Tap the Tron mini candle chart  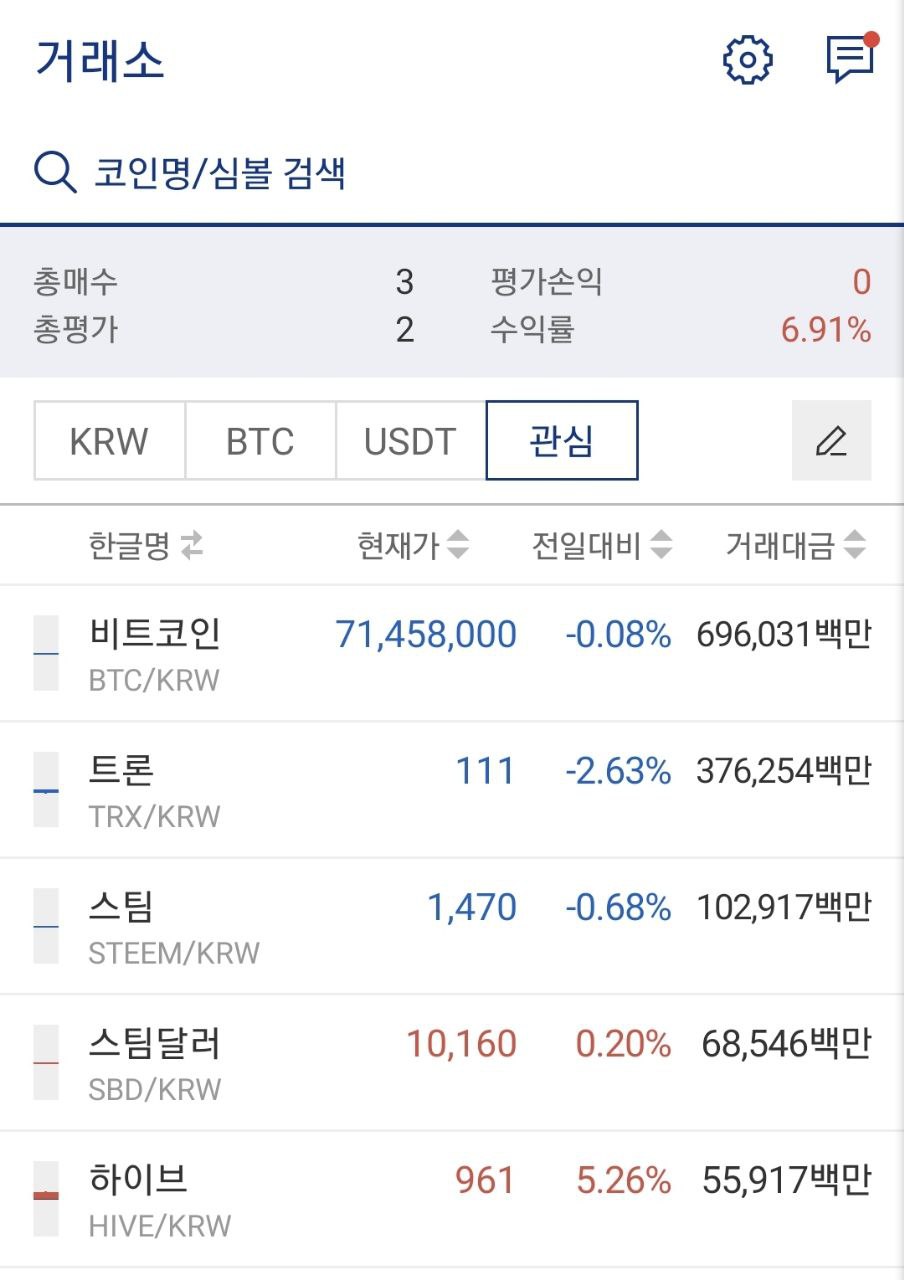point(46,790)
